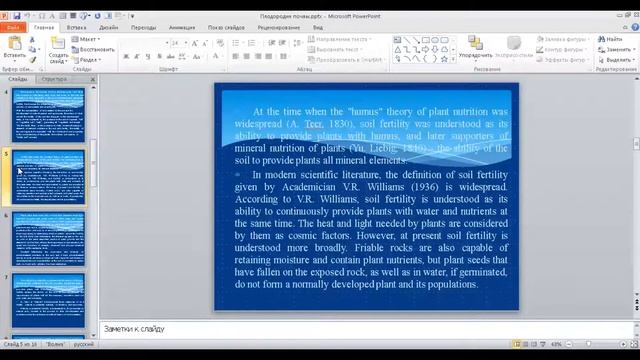Toggle text shadow (S) formatting

(159, 56)
